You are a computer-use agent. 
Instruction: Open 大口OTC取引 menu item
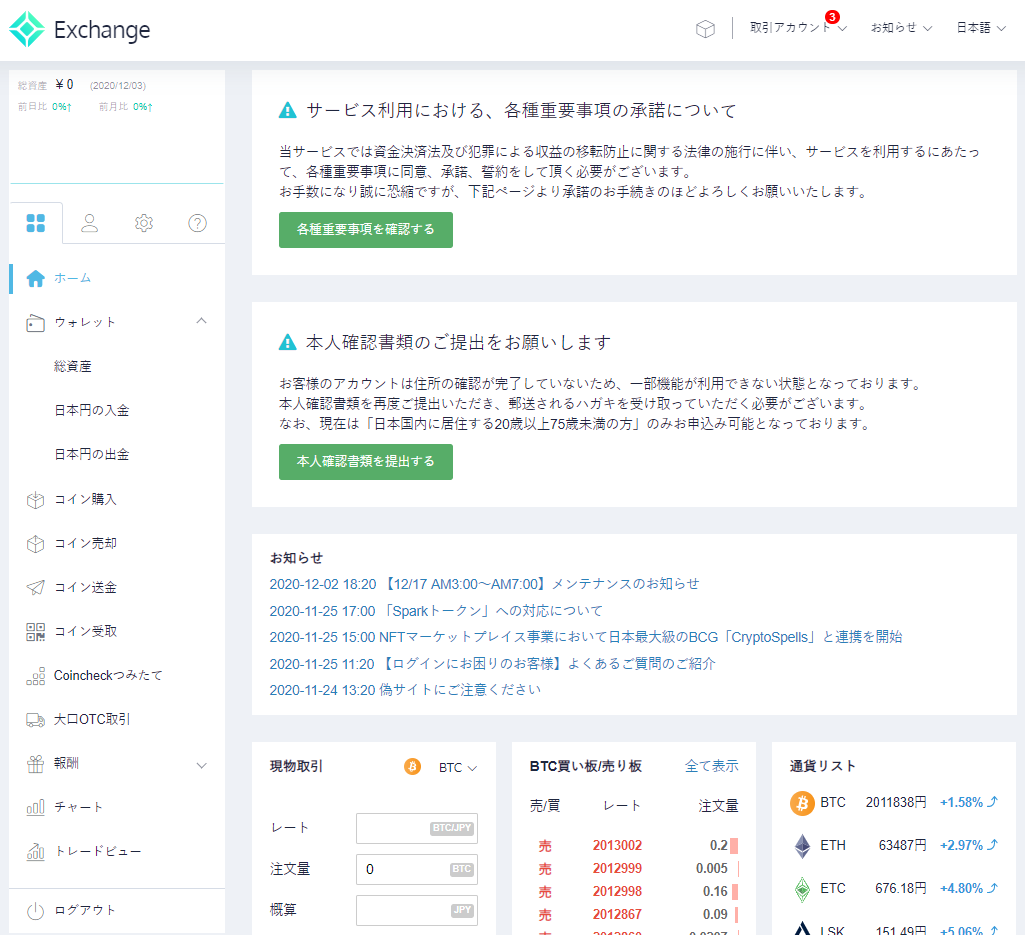92,719
